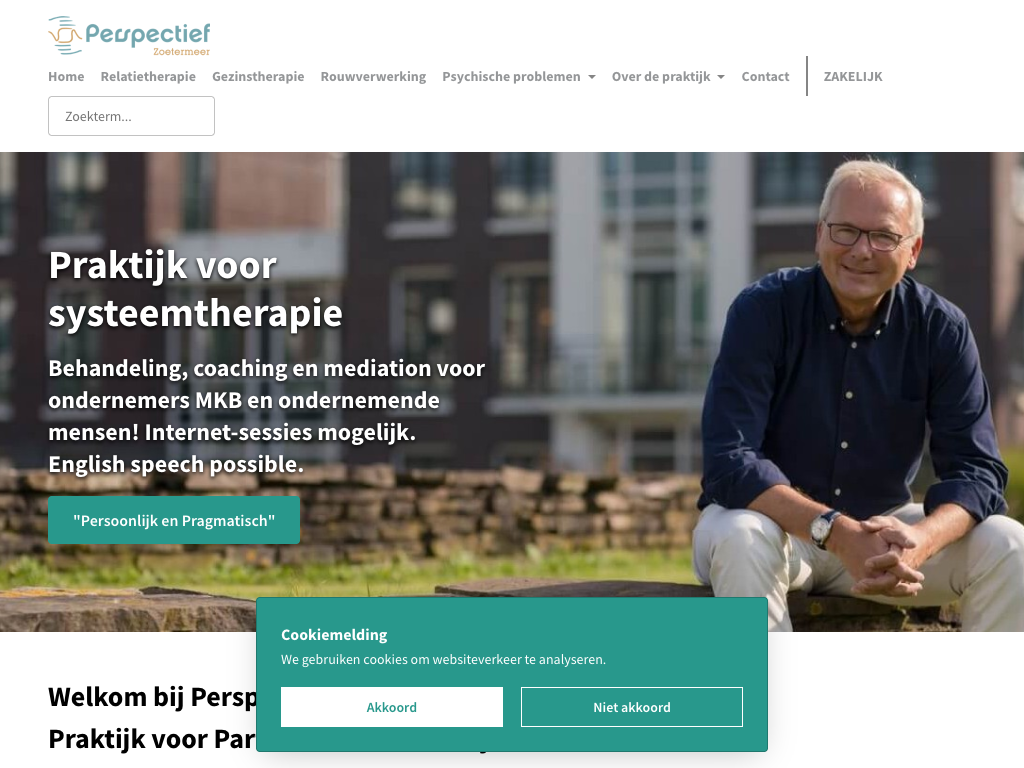Image resolution: width=1024 pixels, height=768 pixels.
Task: Click the caret beside Over de praktijk
Action: [x=721, y=77]
